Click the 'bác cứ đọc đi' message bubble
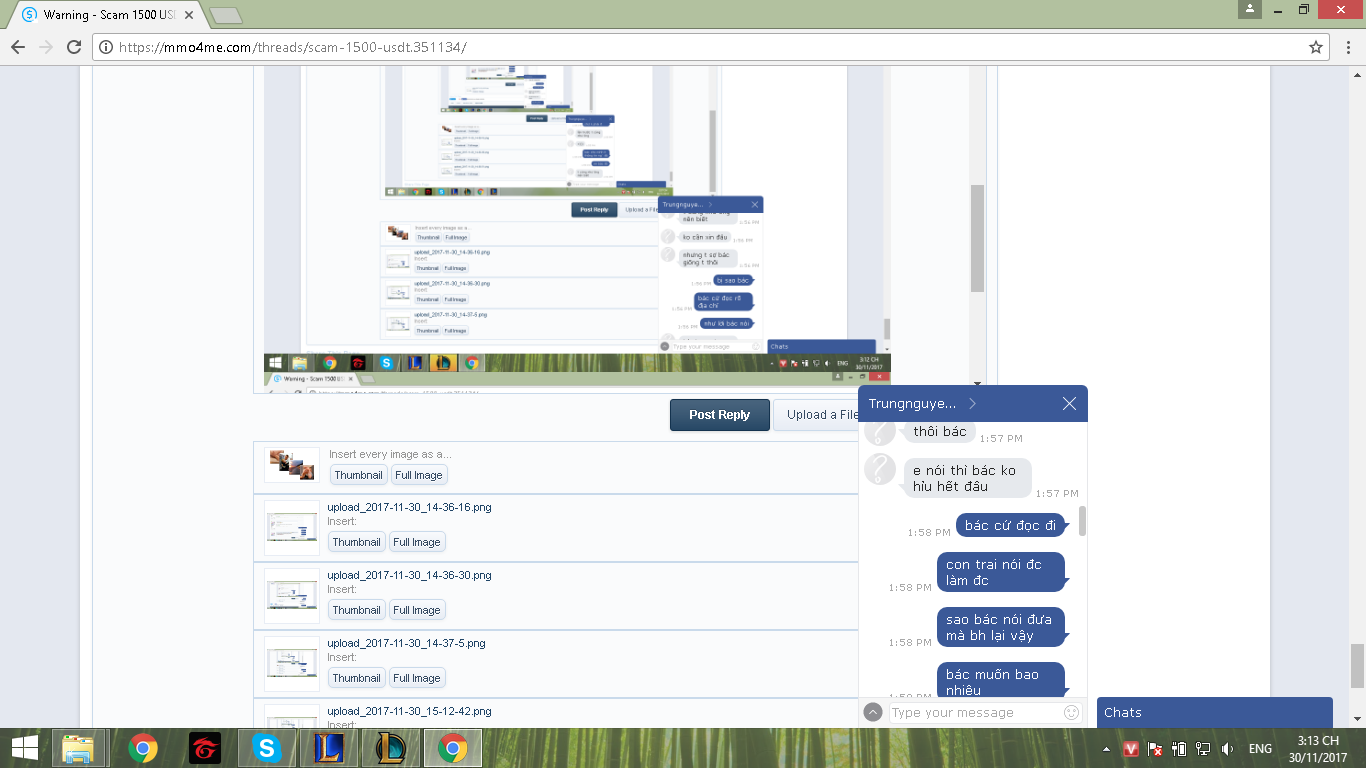Image resolution: width=1366 pixels, height=768 pixels. 1011,526
